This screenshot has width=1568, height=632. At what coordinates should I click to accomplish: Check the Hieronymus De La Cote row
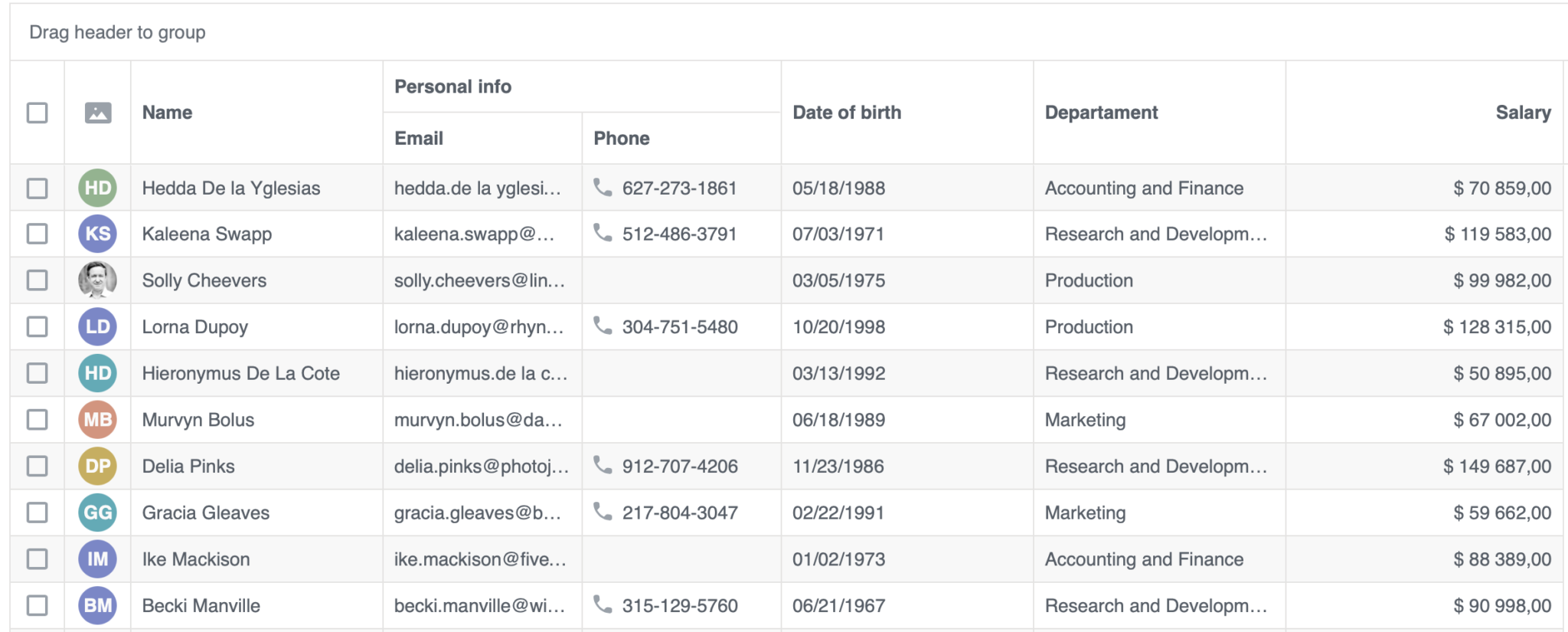pyautogui.click(x=37, y=373)
